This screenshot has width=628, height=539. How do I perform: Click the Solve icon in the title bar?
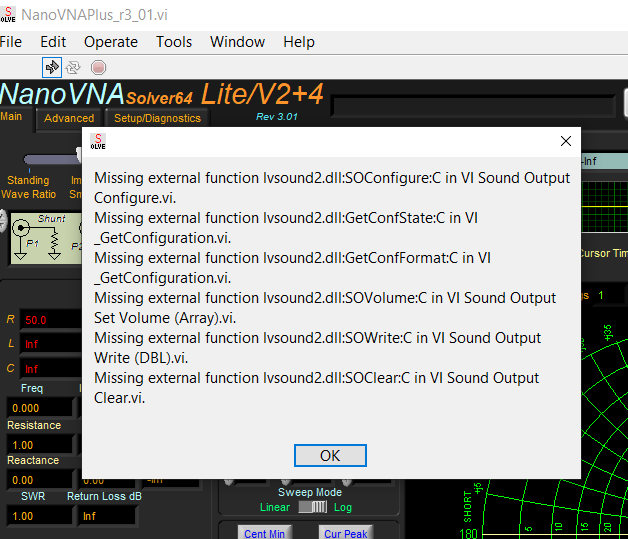tap(8, 14)
